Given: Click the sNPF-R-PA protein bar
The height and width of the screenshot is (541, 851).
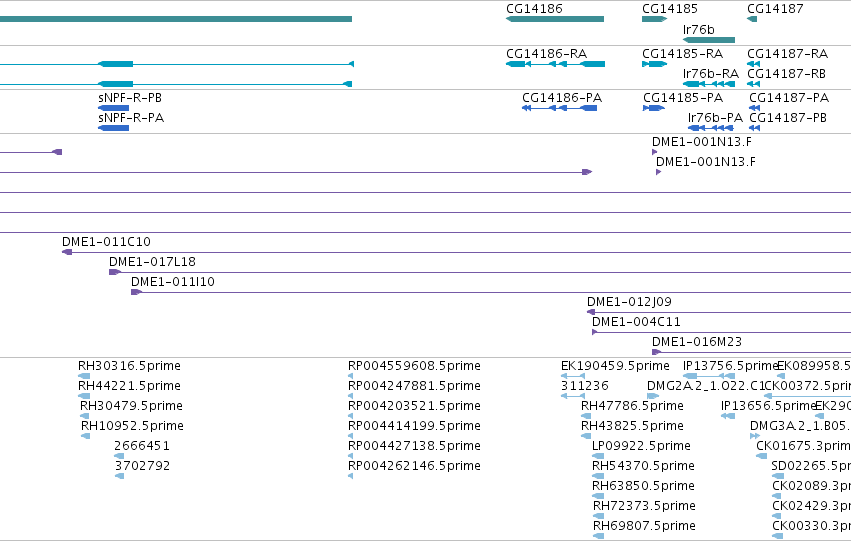Looking at the screenshot, I should (113, 128).
